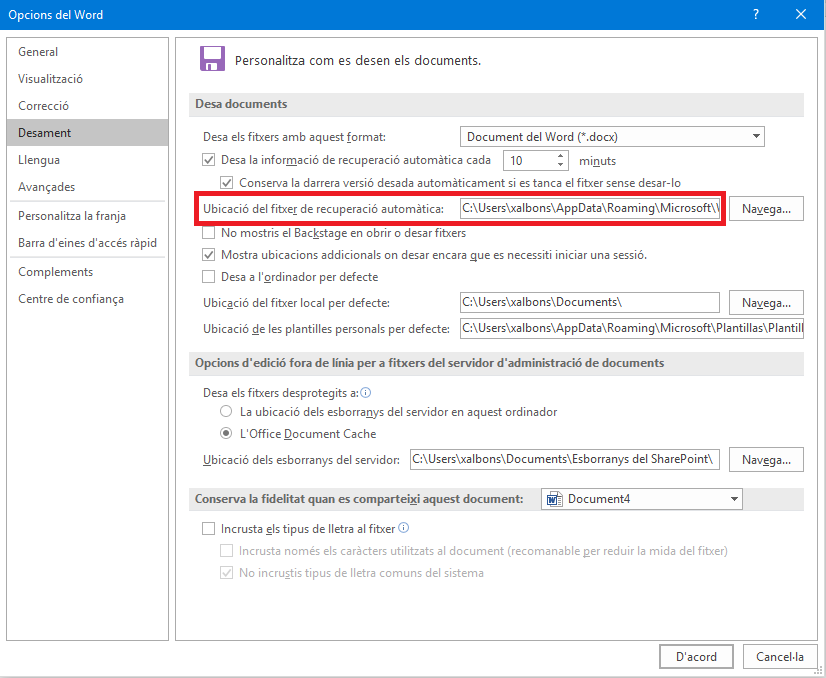Screen dimensions: 826x678
Task: Switch to the 'Correcció' category
Action: [x=43, y=106]
